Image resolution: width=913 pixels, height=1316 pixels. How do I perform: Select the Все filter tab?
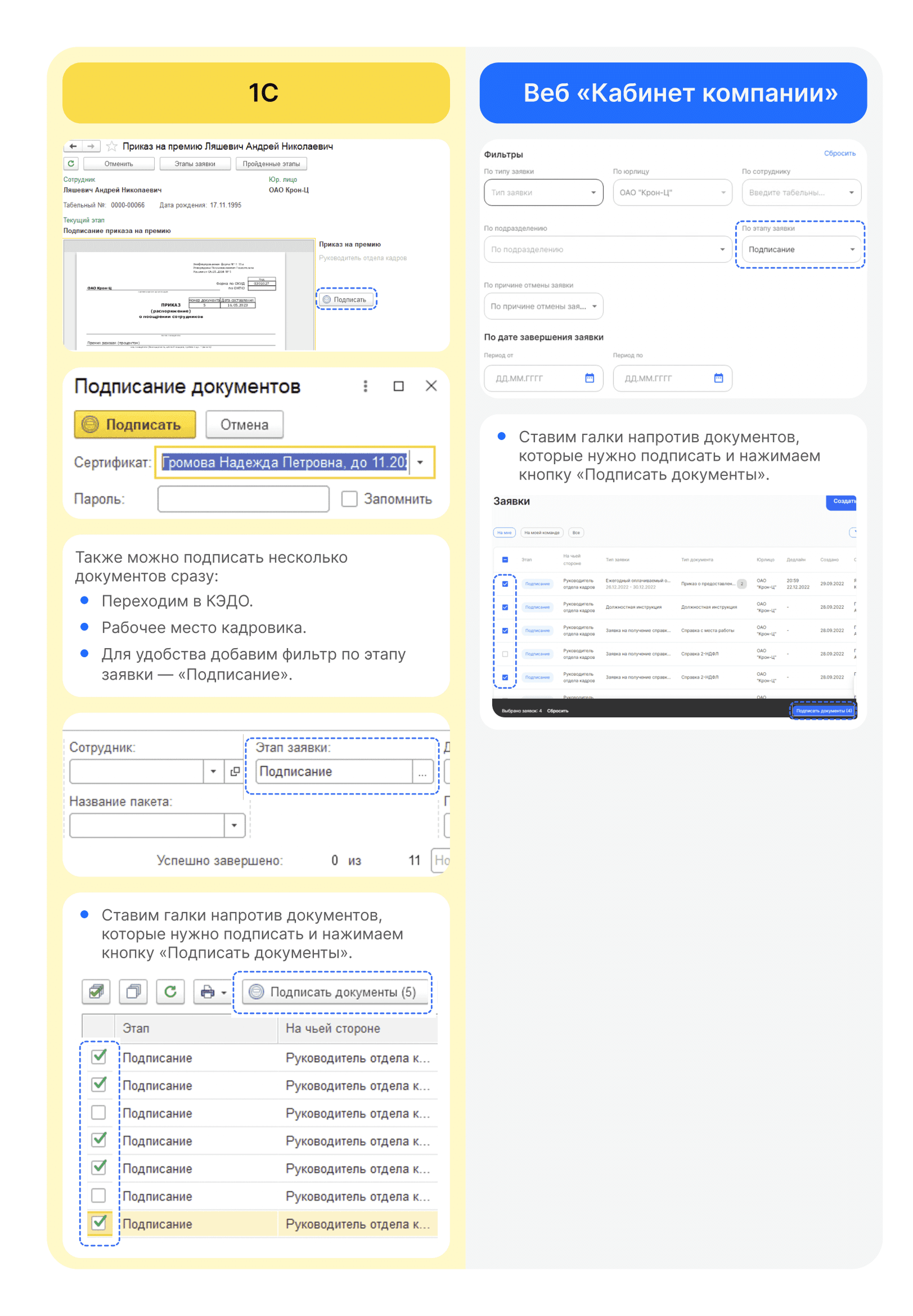pyautogui.click(x=576, y=533)
